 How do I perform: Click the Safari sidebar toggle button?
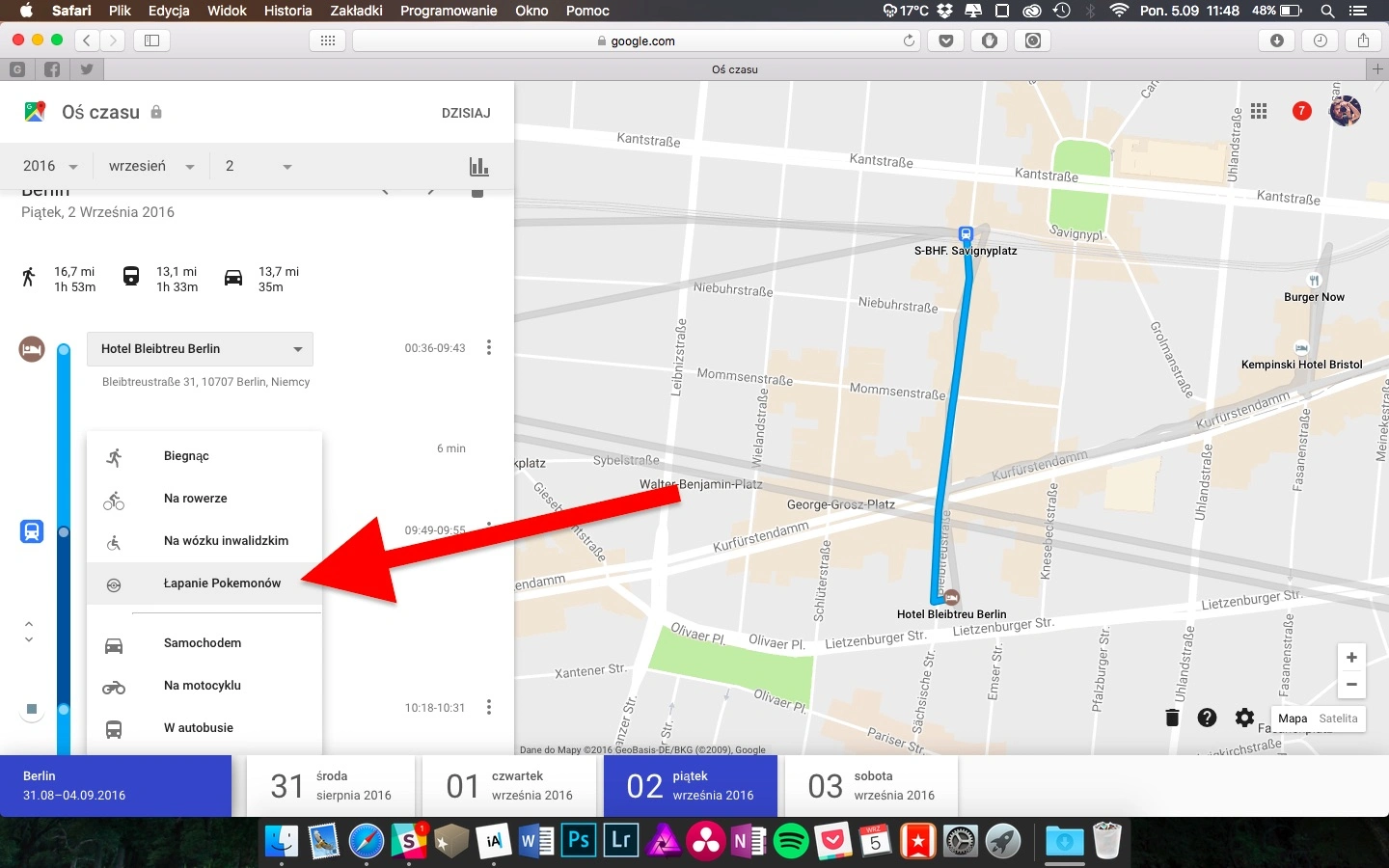[151, 41]
